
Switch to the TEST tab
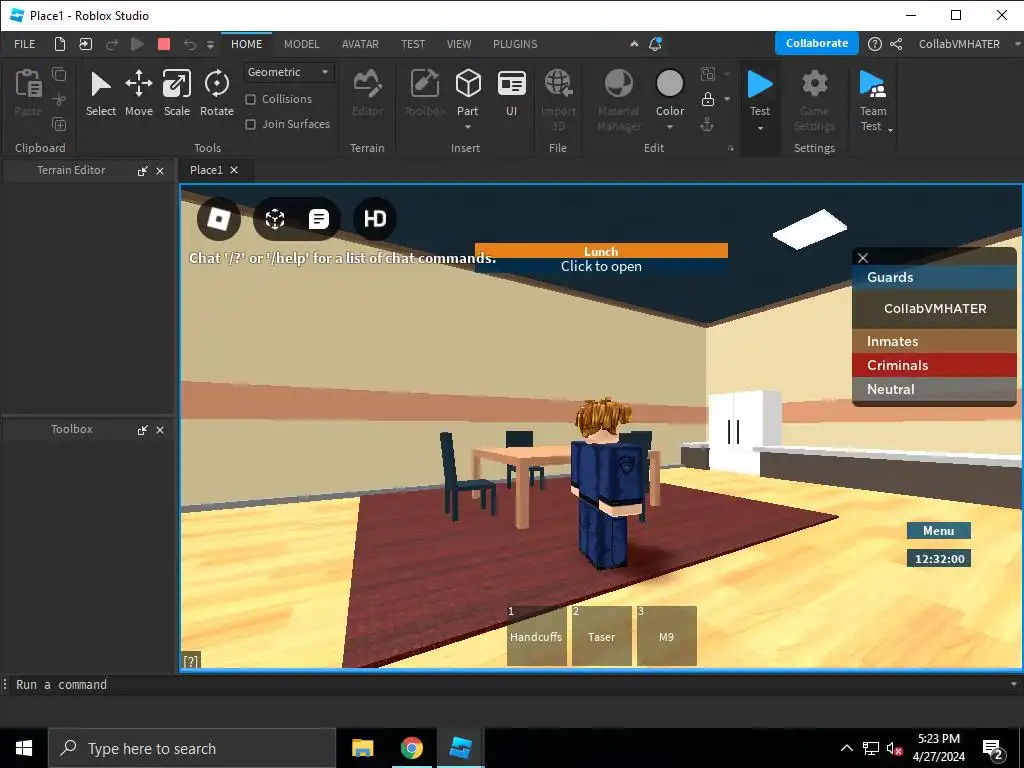pyautogui.click(x=413, y=44)
